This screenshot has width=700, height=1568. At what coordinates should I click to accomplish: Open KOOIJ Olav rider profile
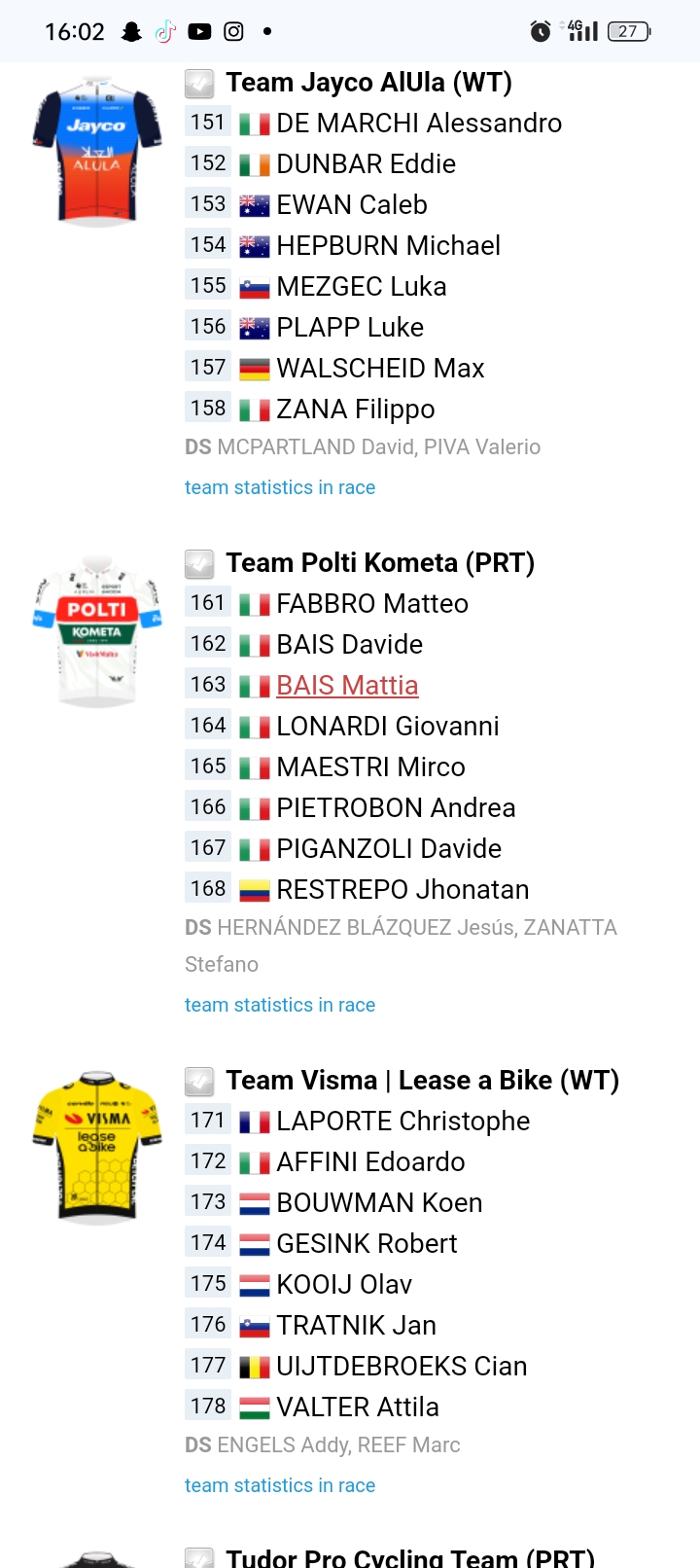point(344,1285)
